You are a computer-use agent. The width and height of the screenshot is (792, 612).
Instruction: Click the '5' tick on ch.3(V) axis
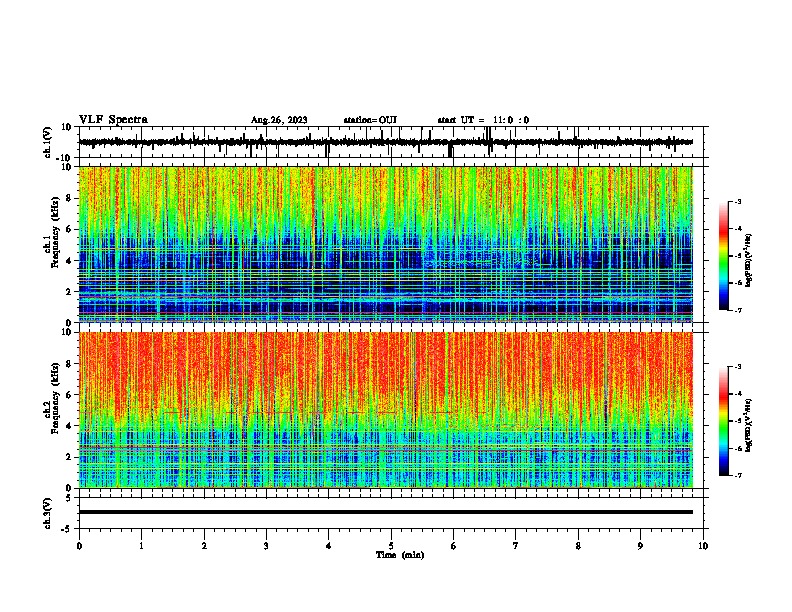[69, 498]
